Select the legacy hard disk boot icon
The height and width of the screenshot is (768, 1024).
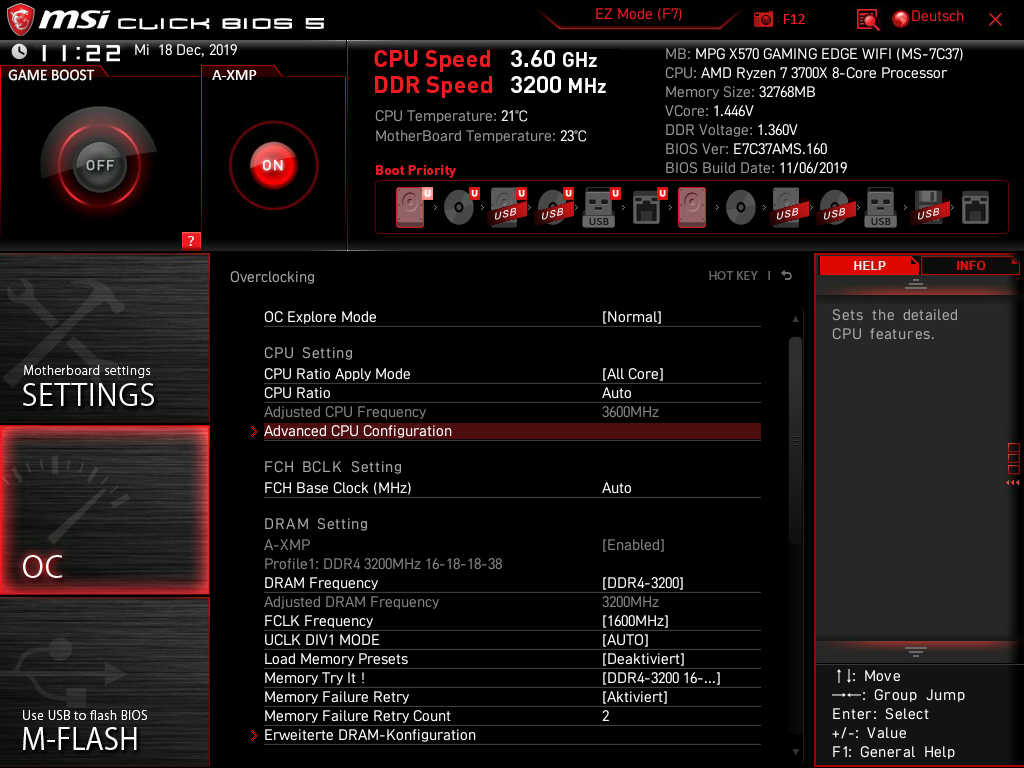click(692, 207)
